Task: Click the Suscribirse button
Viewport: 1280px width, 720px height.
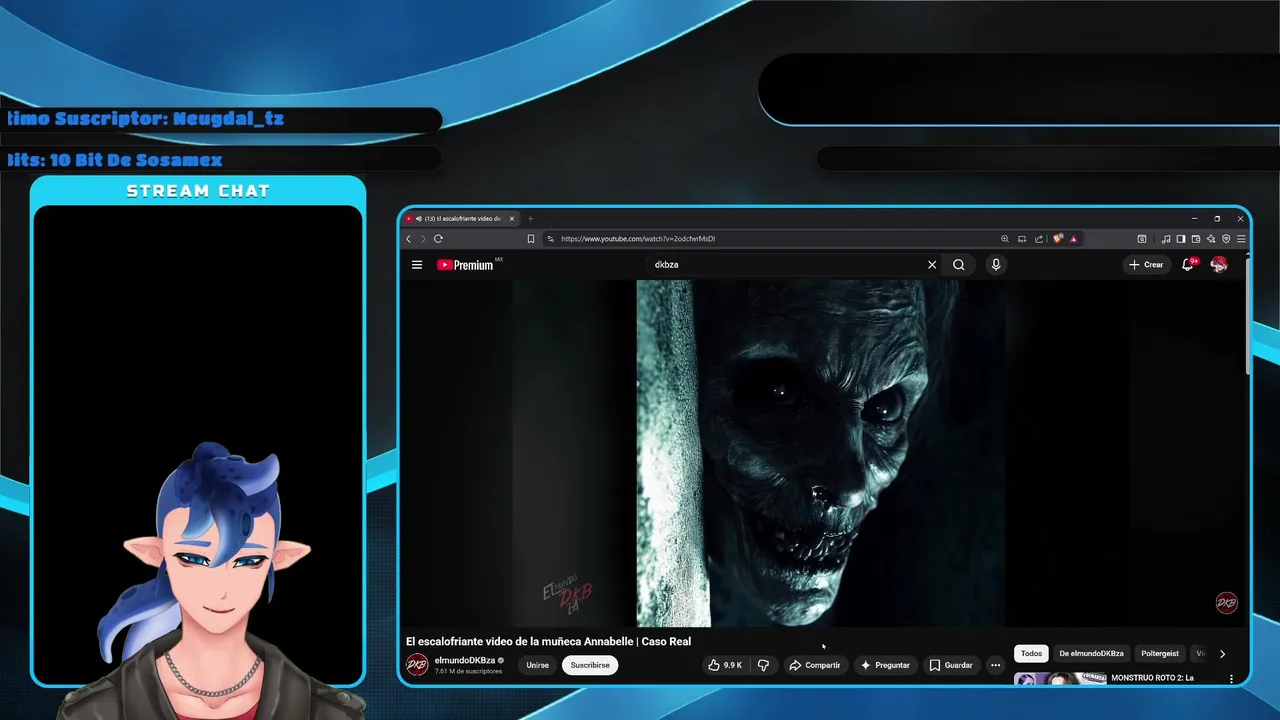Action: (590, 665)
